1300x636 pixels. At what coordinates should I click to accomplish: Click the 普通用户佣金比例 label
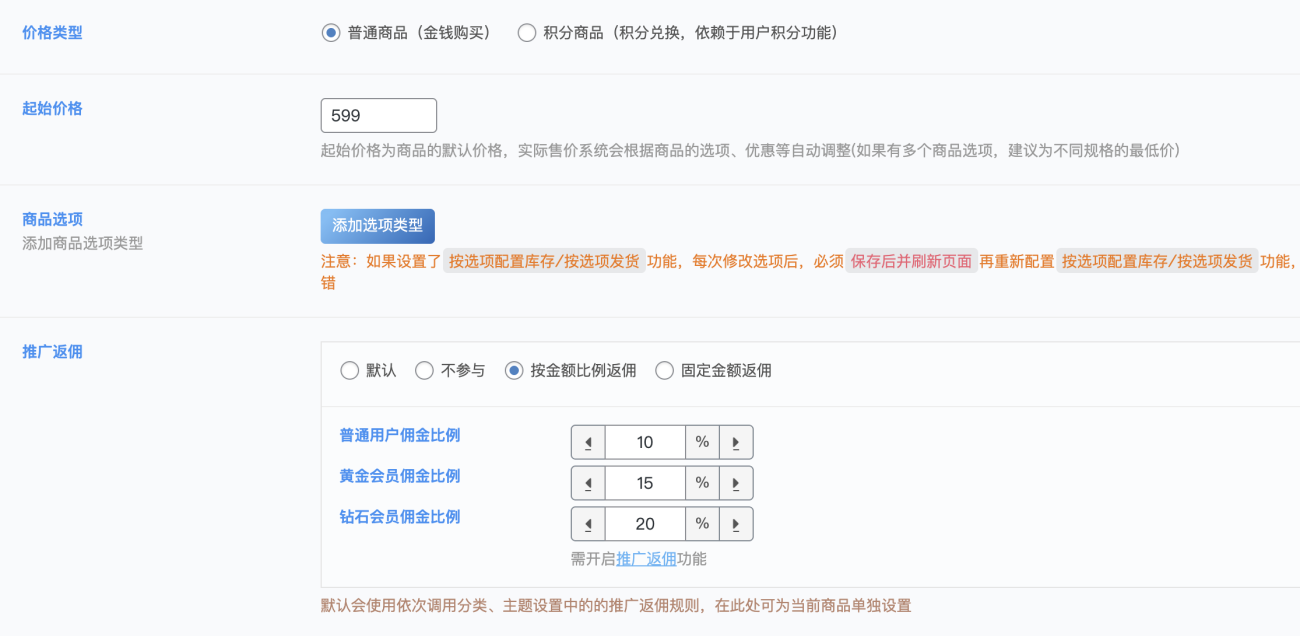tap(399, 435)
